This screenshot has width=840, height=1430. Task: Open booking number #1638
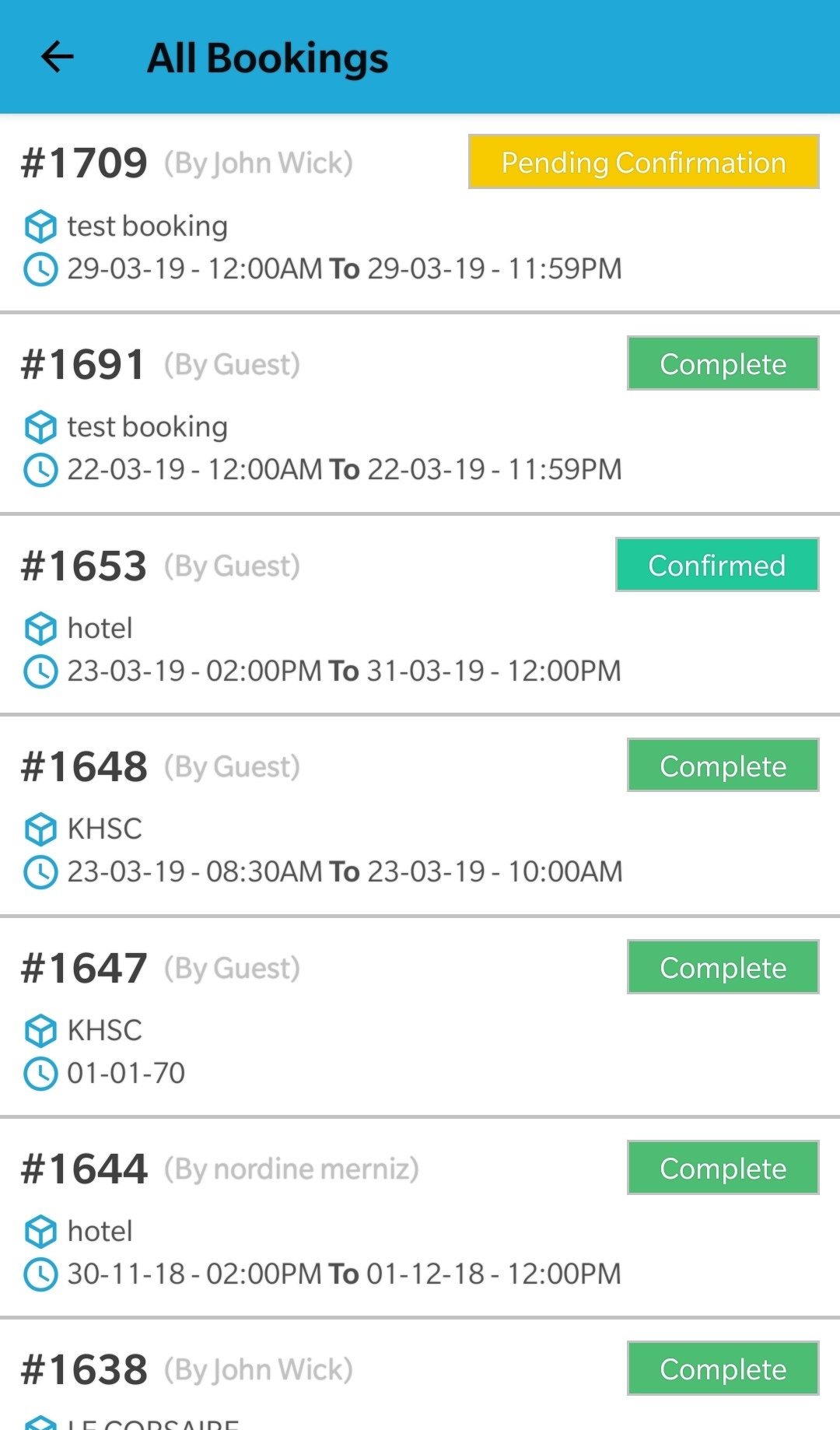click(84, 1369)
